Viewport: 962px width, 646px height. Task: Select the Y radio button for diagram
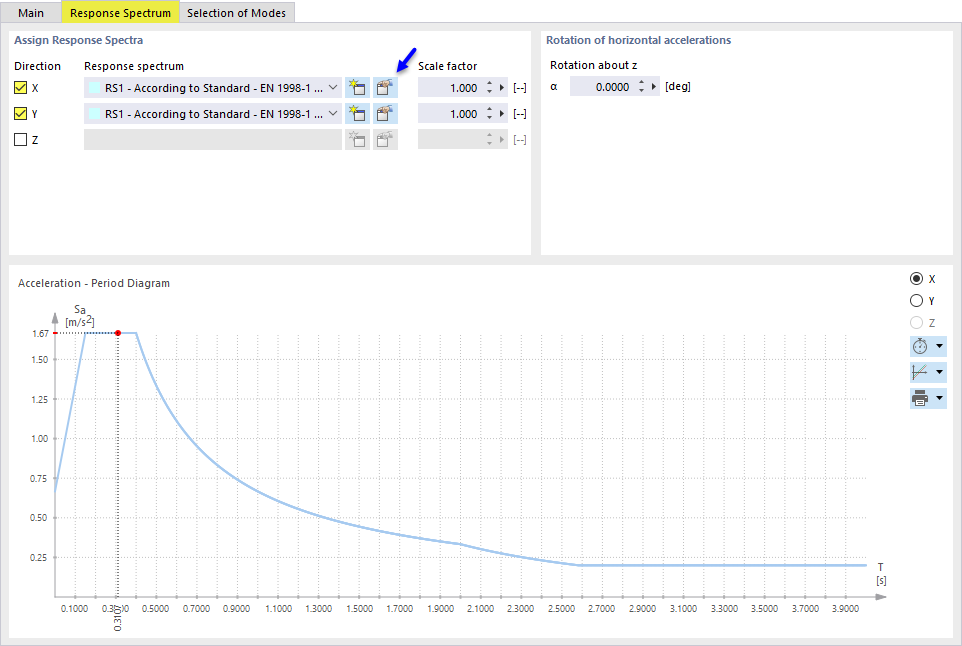(916, 301)
